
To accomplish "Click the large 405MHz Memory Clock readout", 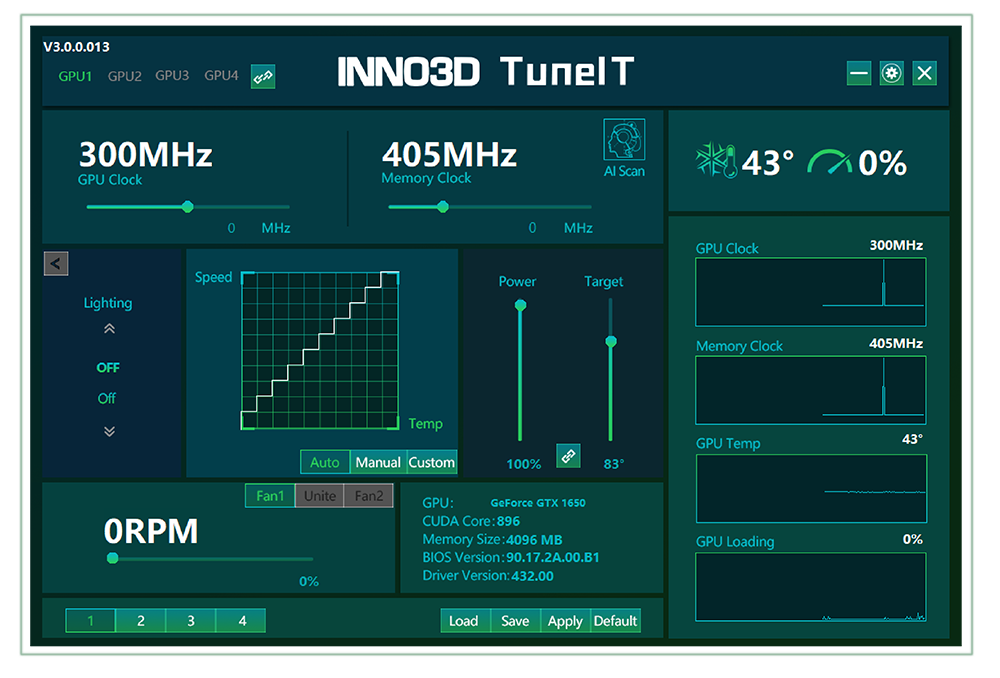I will coord(449,154).
